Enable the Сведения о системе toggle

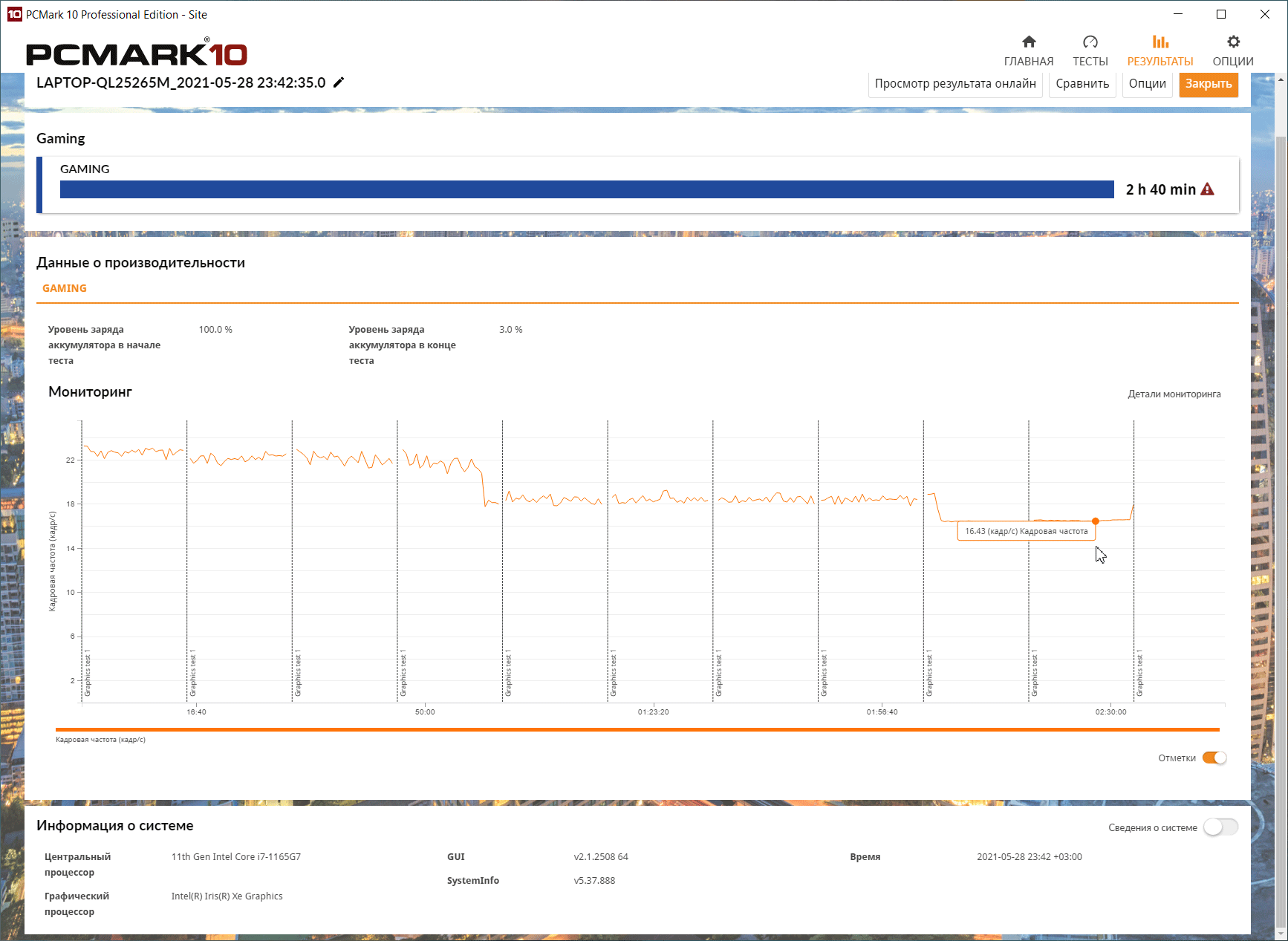coord(1220,827)
